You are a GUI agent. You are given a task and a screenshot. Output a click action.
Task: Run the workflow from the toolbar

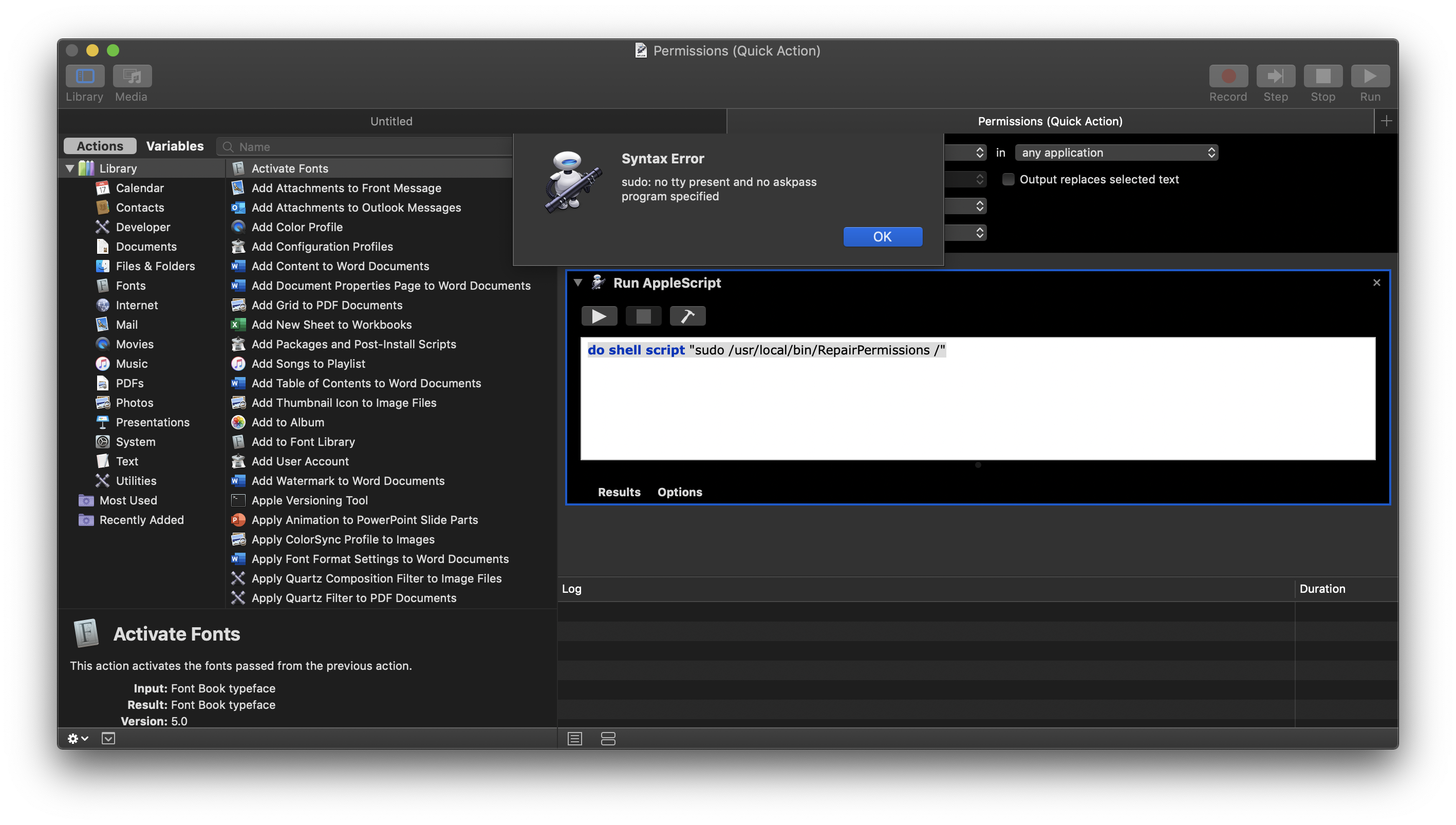click(x=1370, y=76)
